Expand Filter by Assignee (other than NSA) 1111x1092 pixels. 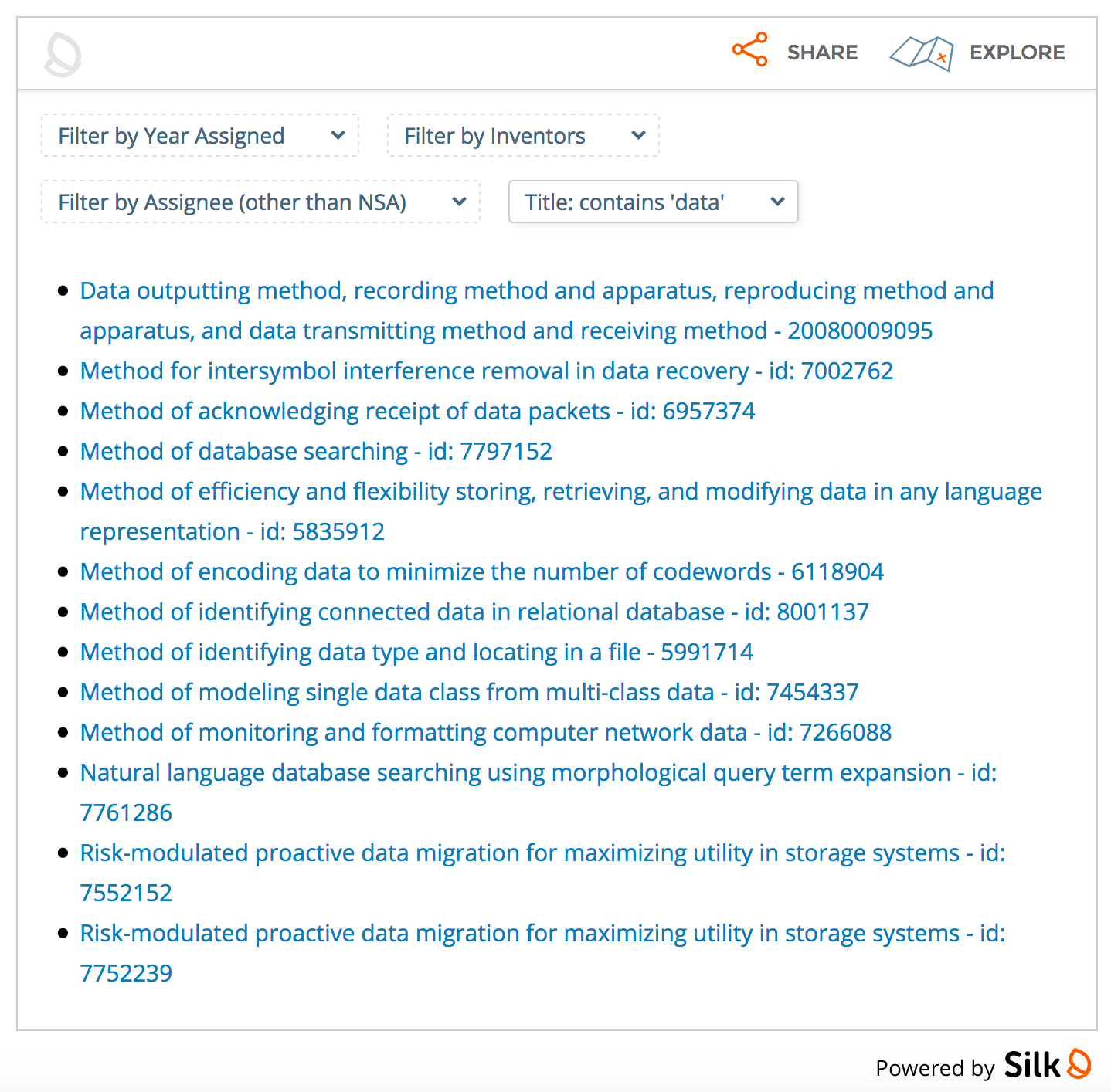(x=260, y=202)
